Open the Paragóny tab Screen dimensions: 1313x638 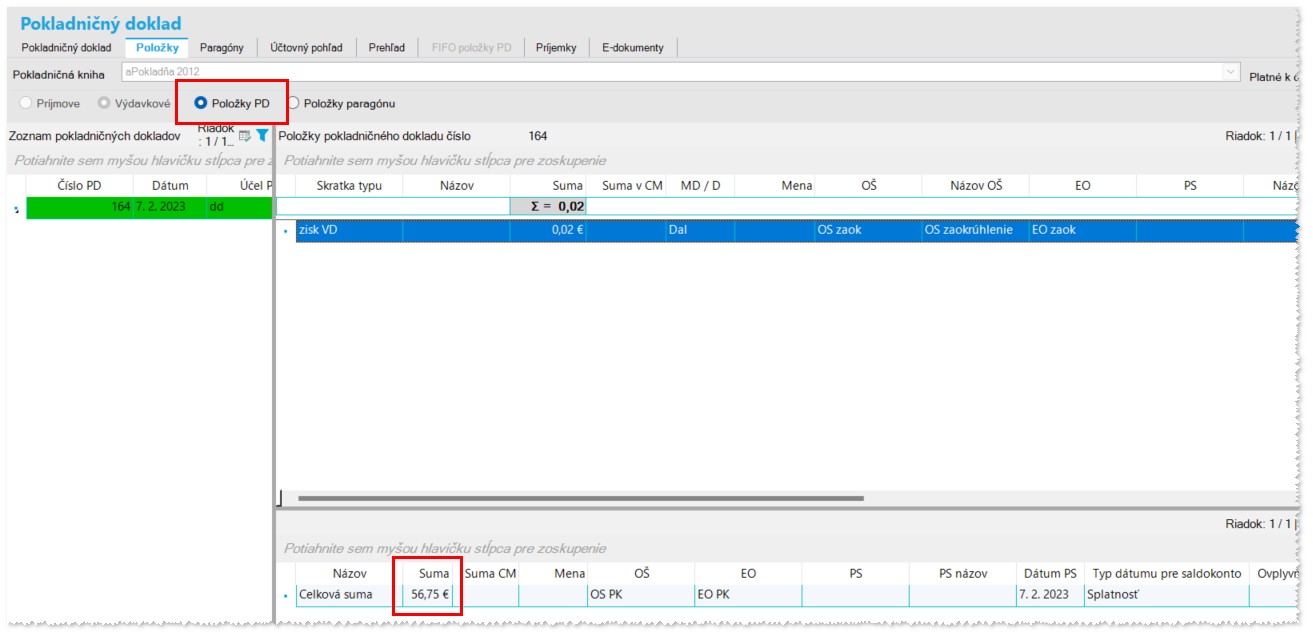tap(222, 47)
